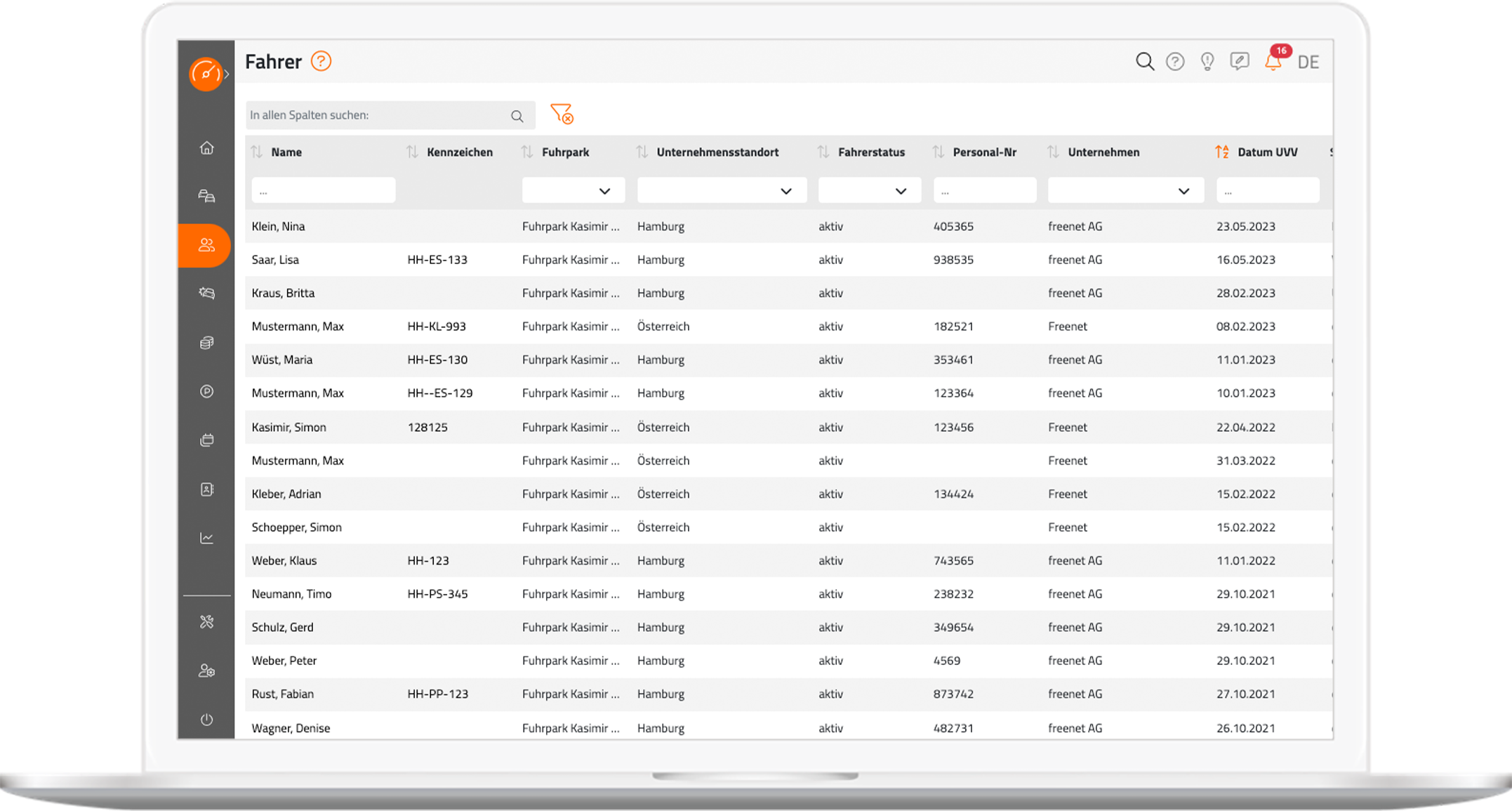Open the Unternehmensstandort filter dropdown
This screenshot has width=1512, height=811.
click(722, 190)
